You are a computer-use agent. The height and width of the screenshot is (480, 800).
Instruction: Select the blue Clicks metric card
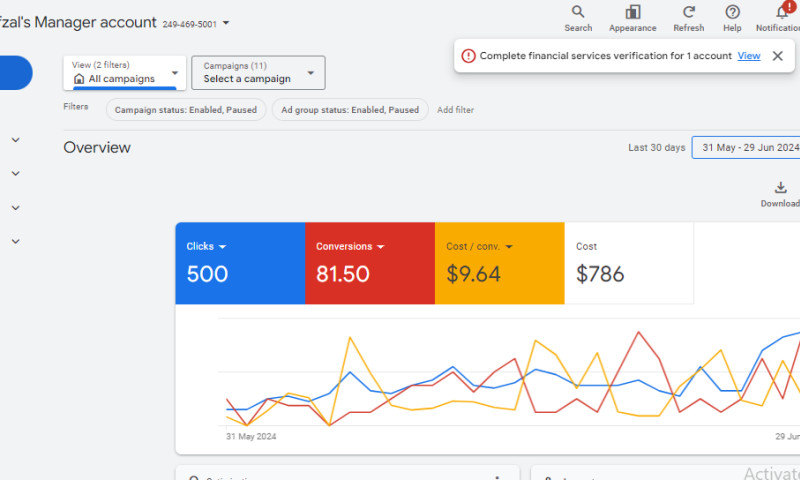tap(240, 263)
